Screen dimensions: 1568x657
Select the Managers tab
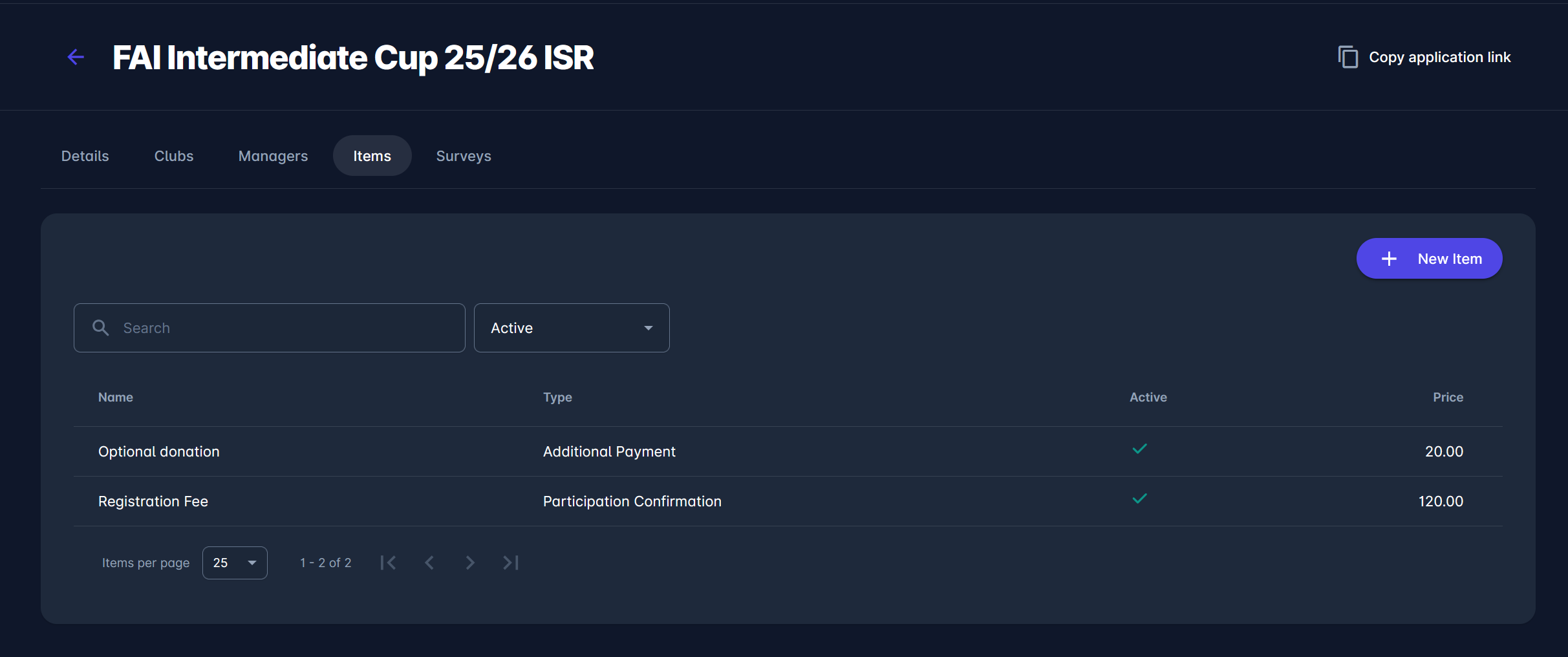[273, 156]
